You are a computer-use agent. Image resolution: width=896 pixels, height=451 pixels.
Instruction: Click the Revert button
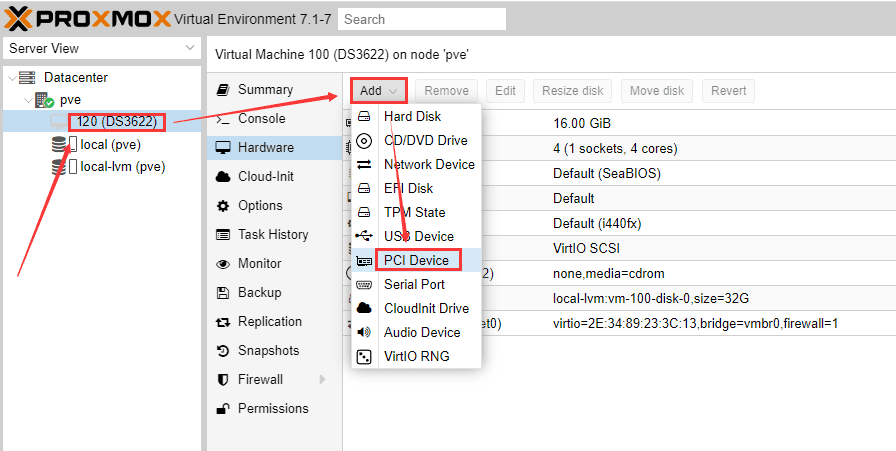point(729,91)
